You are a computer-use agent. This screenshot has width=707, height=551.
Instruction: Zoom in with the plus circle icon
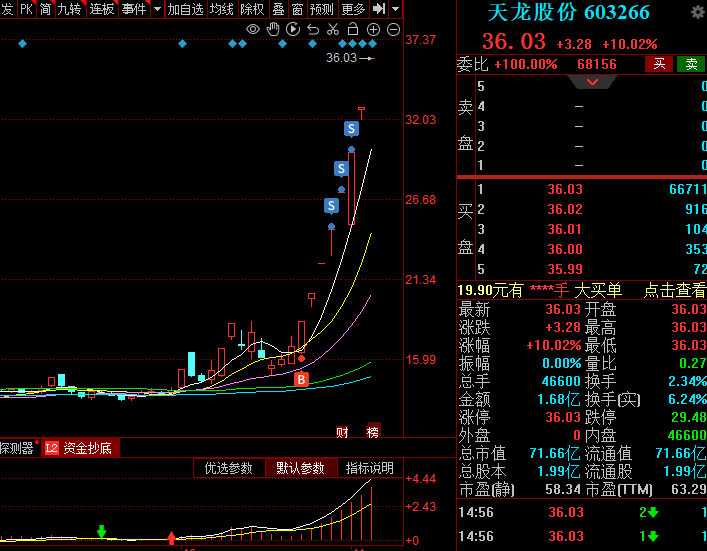pos(373,30)
